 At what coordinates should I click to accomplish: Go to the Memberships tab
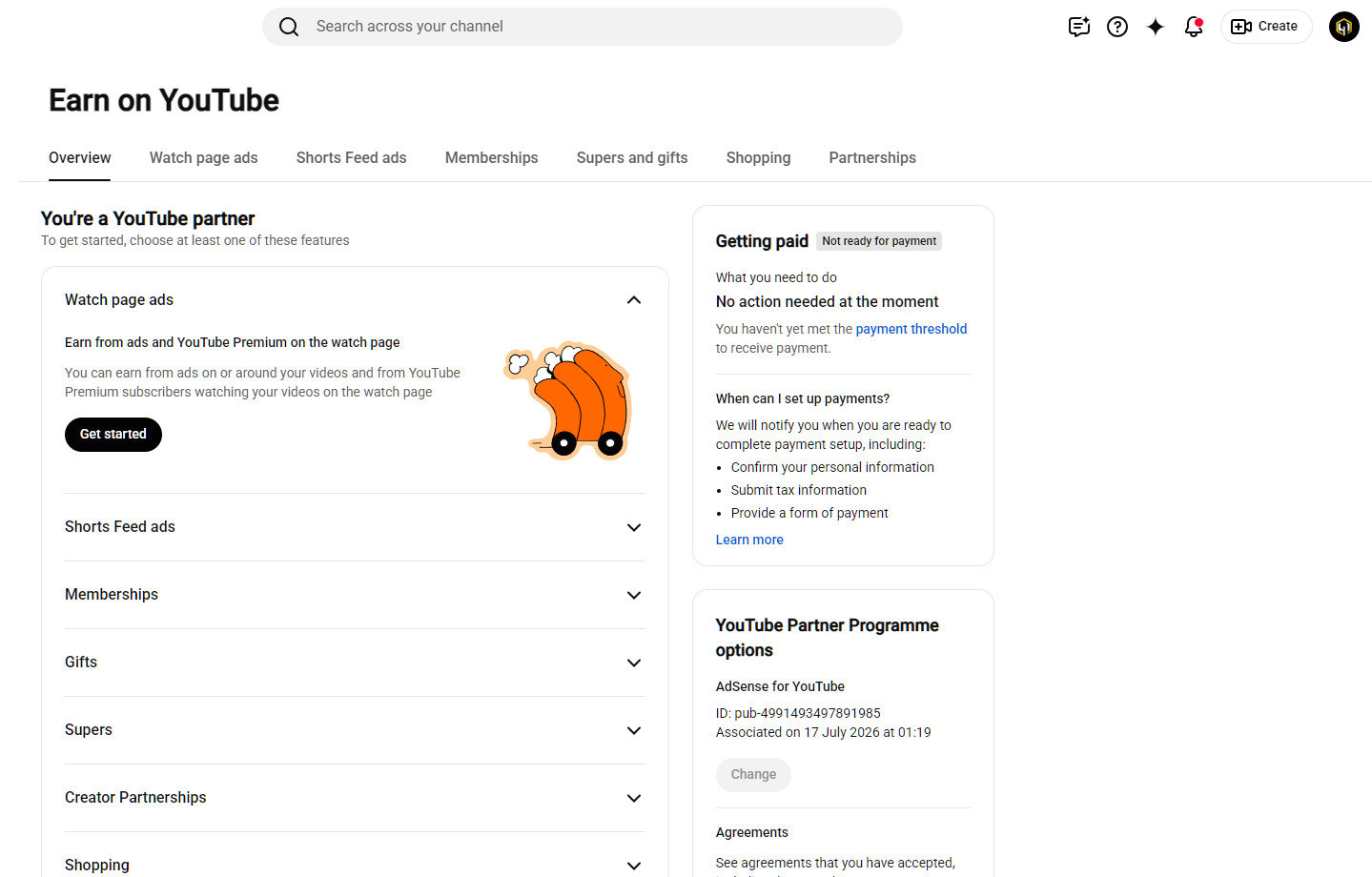(x=492, y=158)
